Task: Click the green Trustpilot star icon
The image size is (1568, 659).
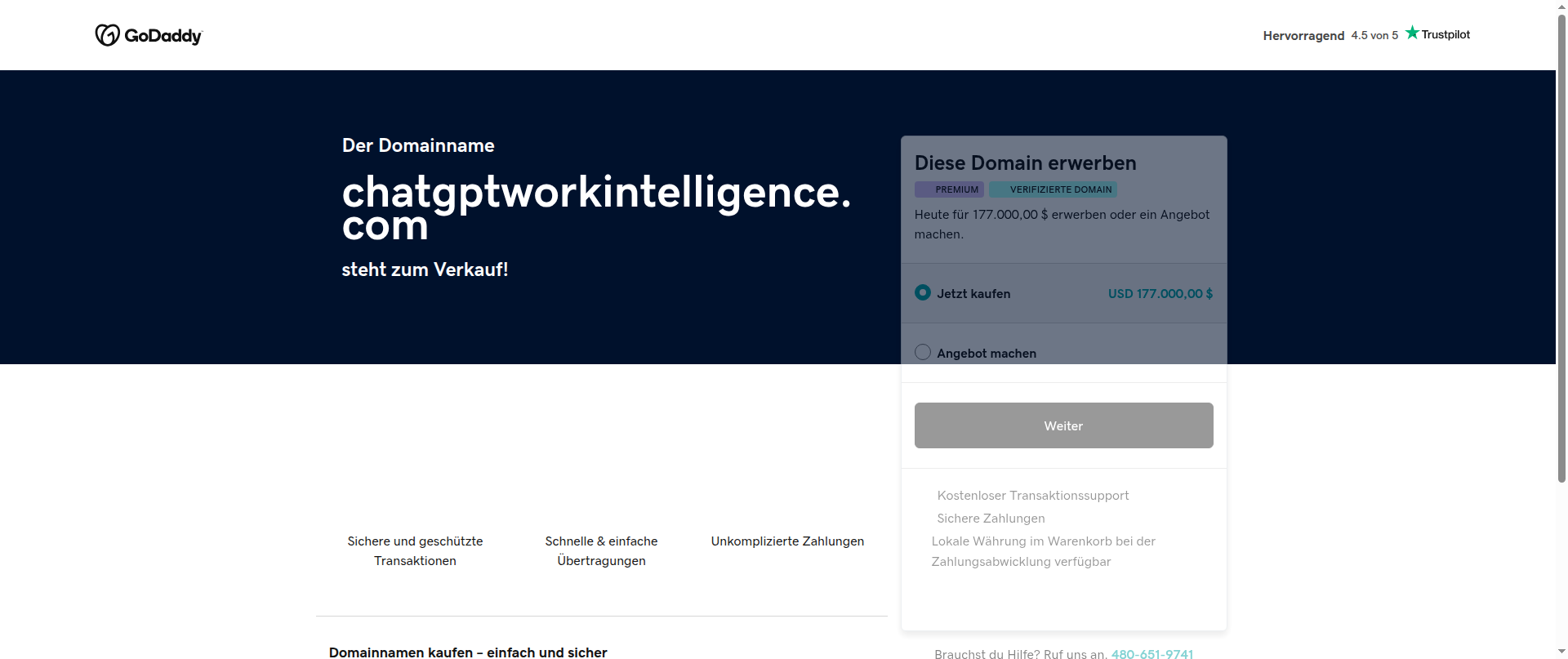Action: 1412,33
